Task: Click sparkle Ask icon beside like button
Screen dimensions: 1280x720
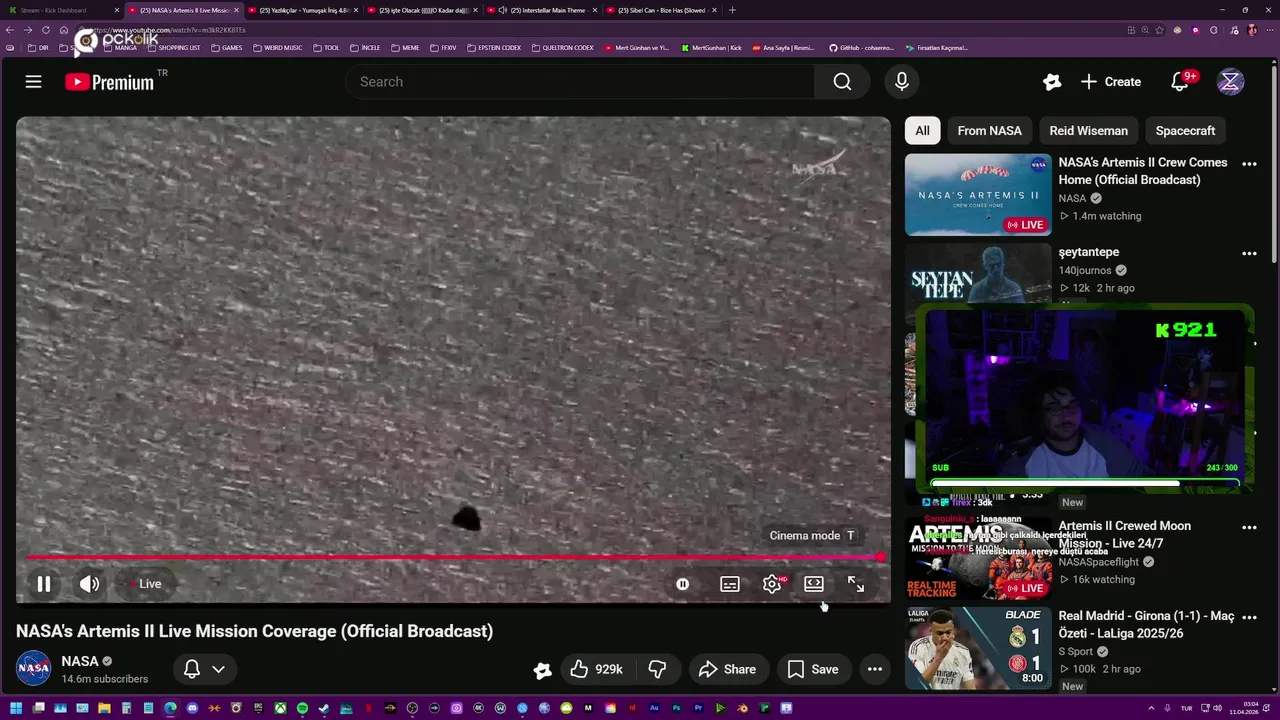Action: [542, 670]
